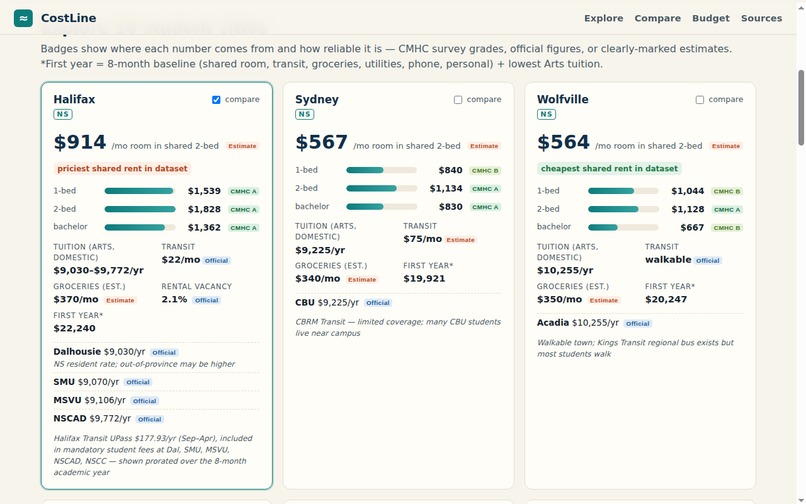Viewport: 806px width, 504px height.
Task: Click the 'cheapest shared rent in dataset' tag
Action: [x=609, y=169]
